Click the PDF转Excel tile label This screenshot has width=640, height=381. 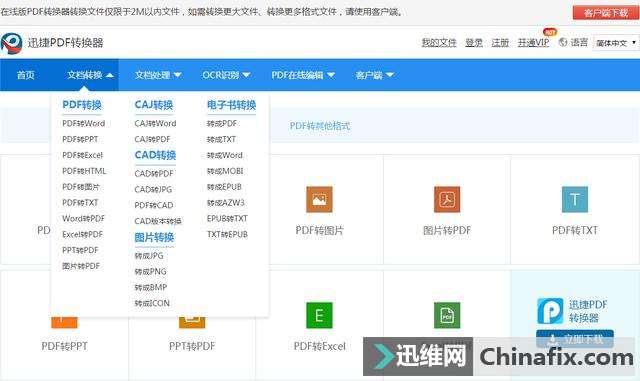click(320, 346)
